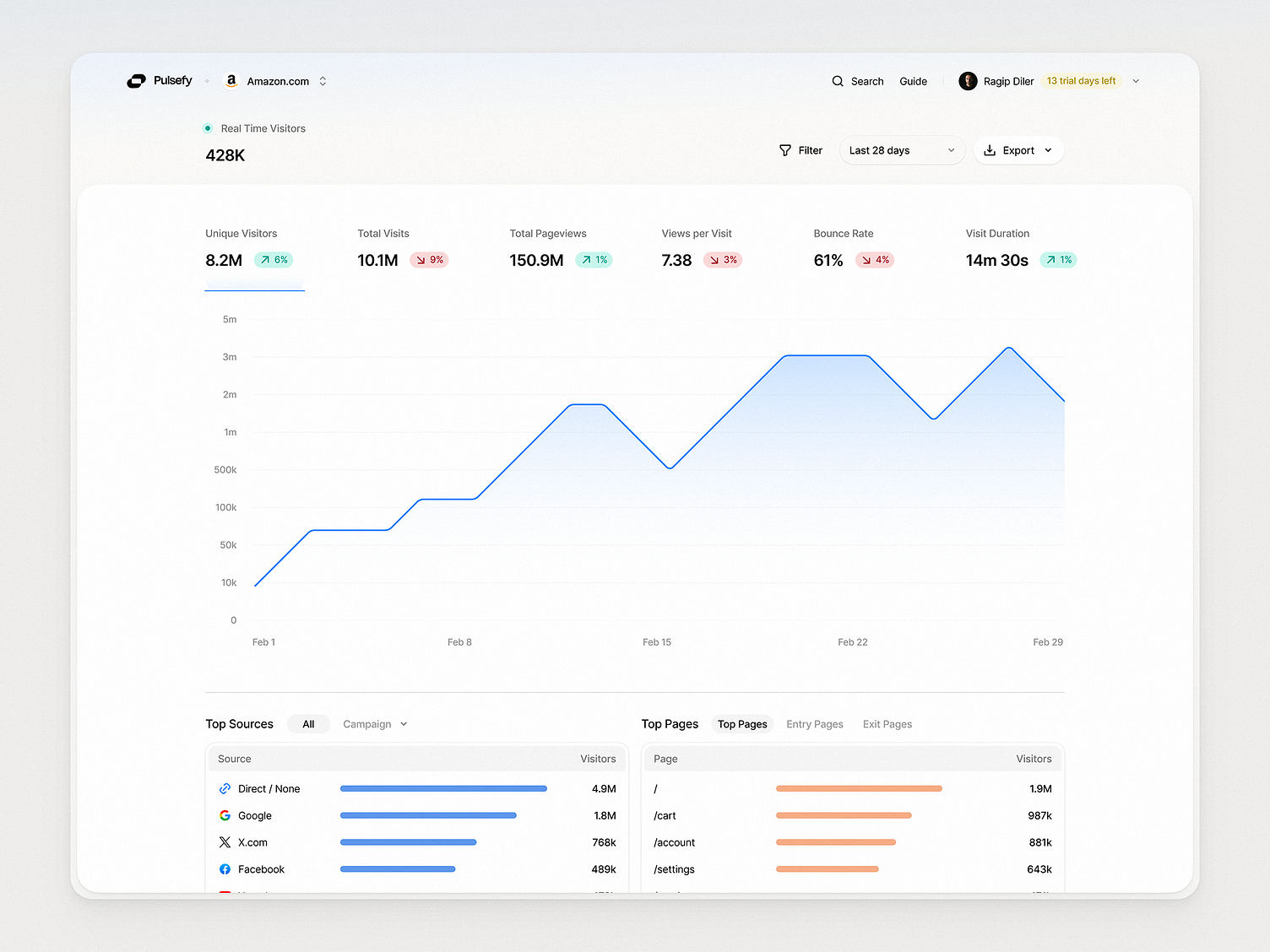Viewport: 1270px width, 952px height.
Task: Open the Guide link
Action: [x=913, y=81]
